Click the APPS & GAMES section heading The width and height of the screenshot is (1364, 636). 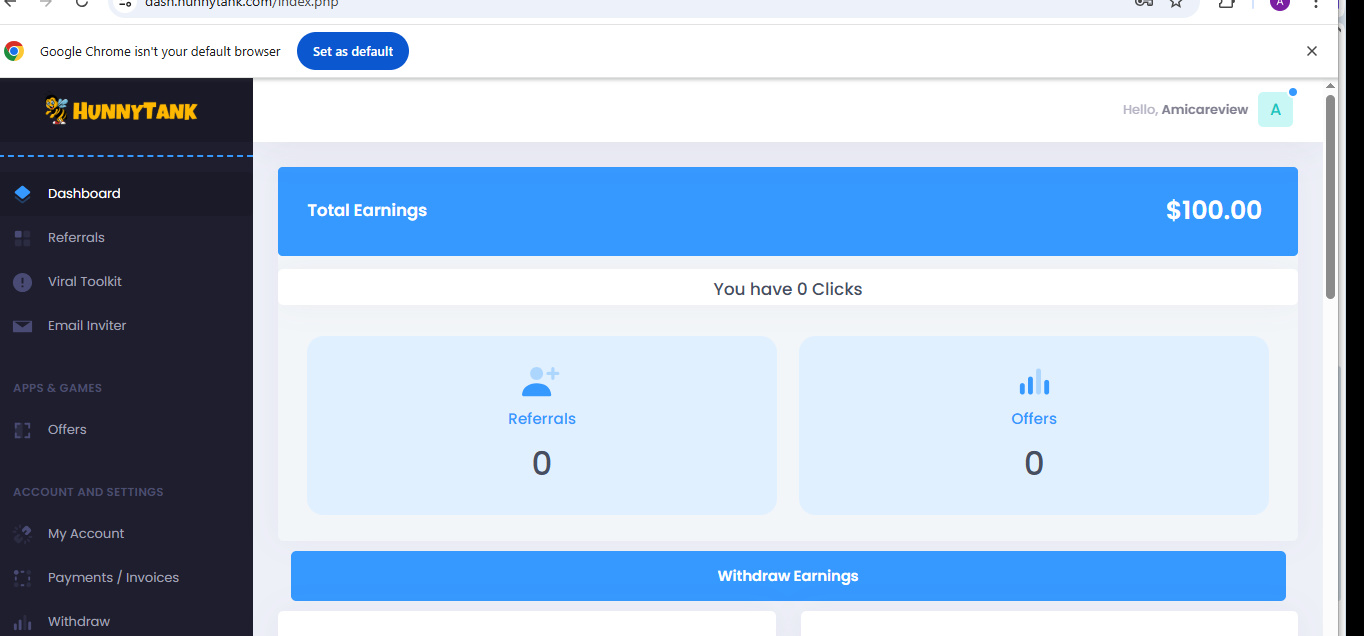pyautogui.click(x=58, y=388)
